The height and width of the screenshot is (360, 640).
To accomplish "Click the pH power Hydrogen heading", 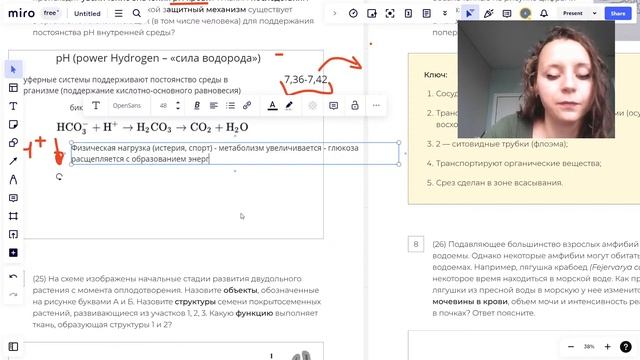I will [x=158, y=58].
